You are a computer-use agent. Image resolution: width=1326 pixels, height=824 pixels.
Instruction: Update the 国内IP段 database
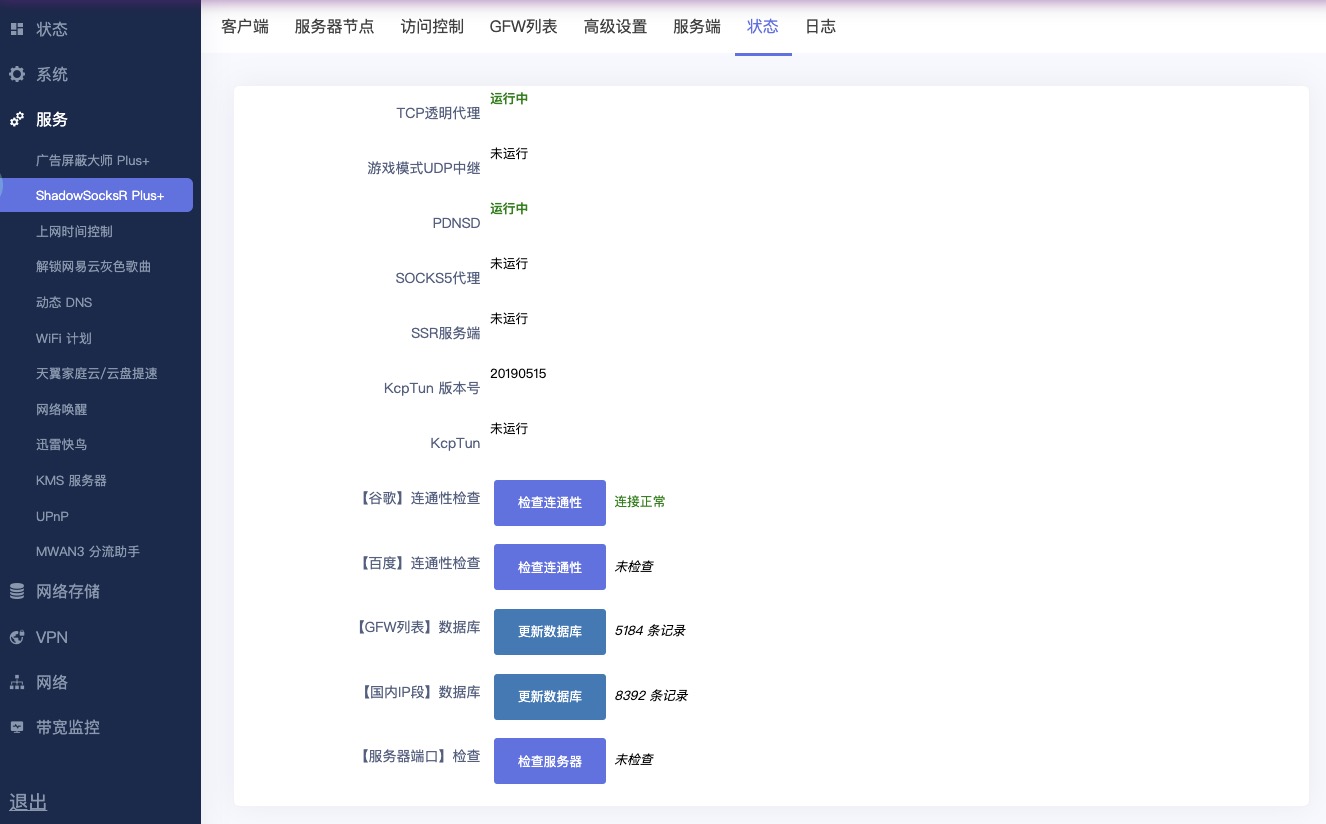(x=549, y=697)
